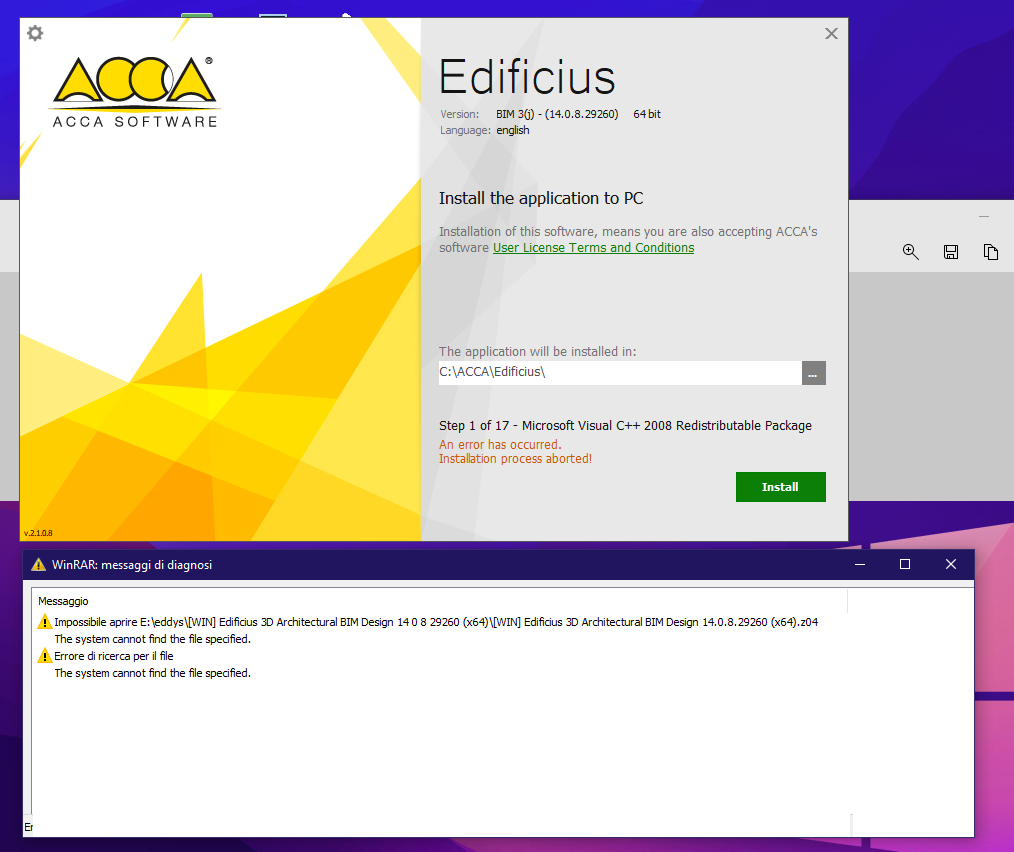Close the WinRAR diagnostic messages window

pyautogui.click(x=951, y=565)
